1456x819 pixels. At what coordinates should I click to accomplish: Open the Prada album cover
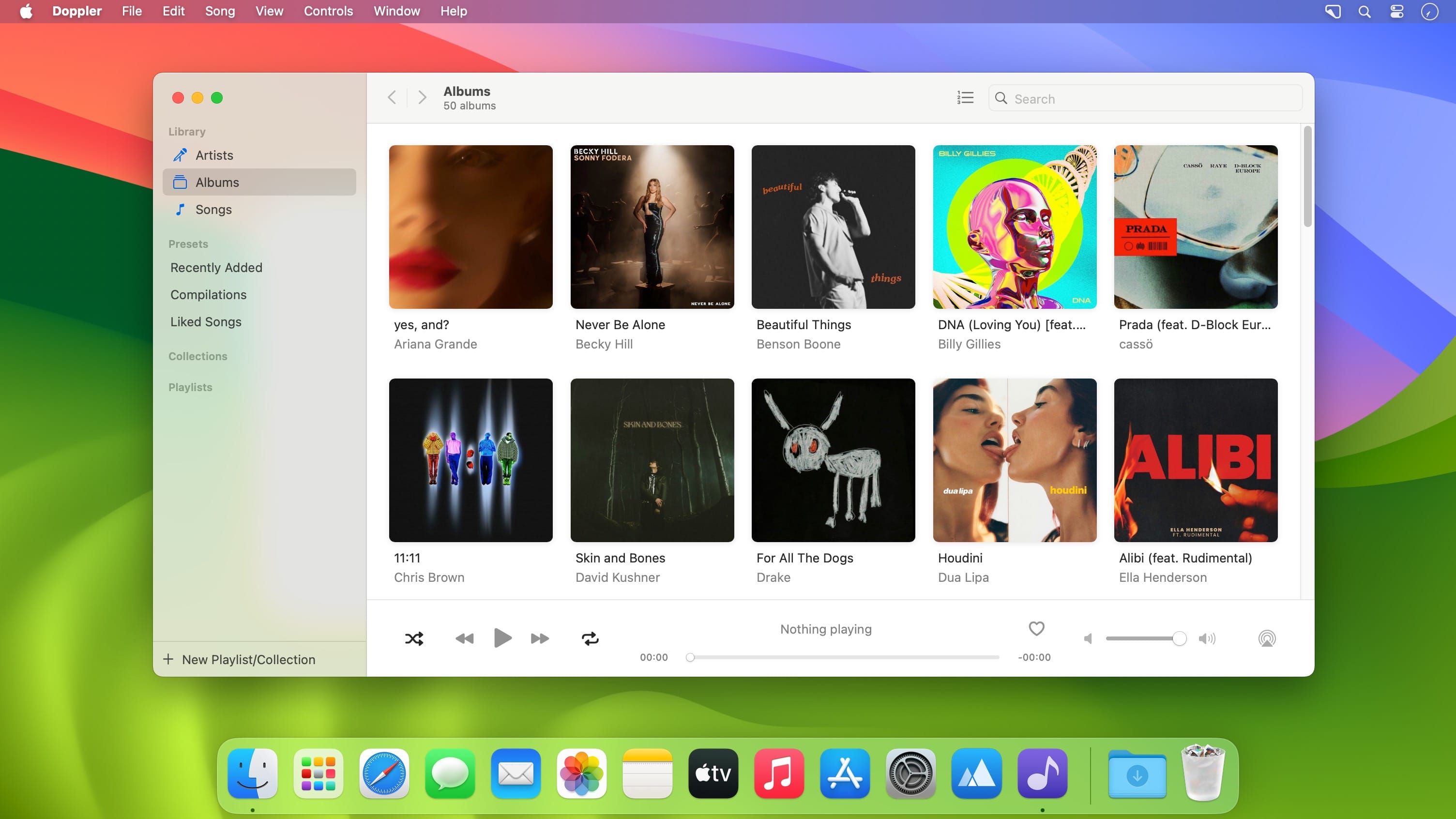point(1196,227)
